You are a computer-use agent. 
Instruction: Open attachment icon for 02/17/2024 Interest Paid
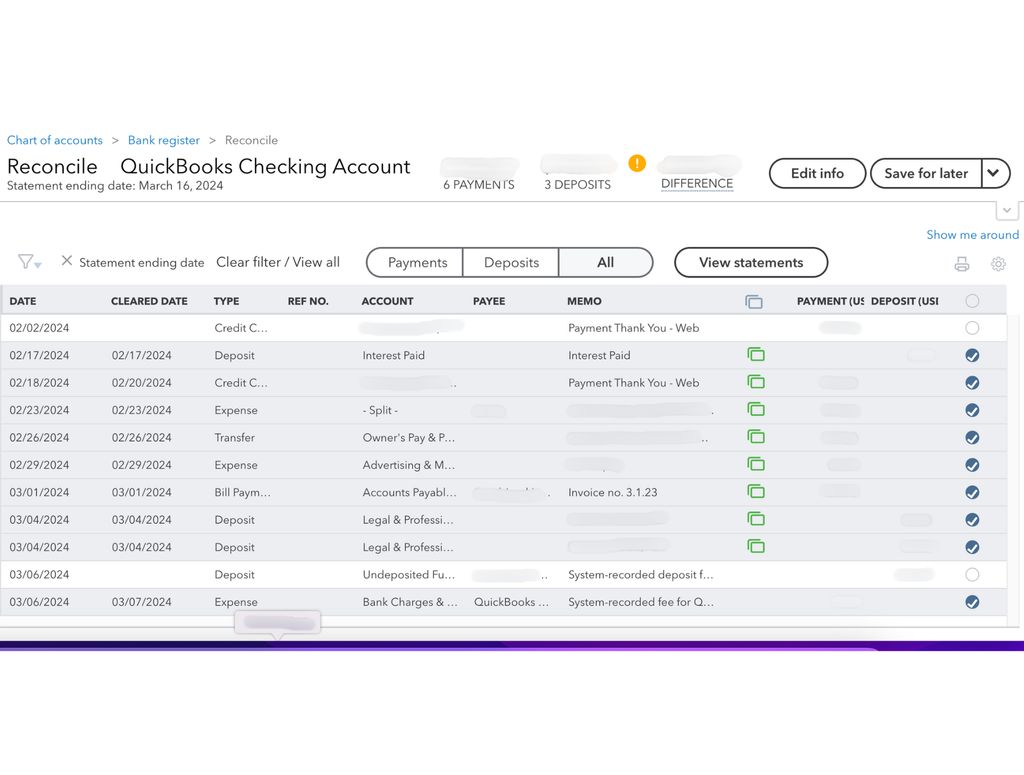point(756,355)
